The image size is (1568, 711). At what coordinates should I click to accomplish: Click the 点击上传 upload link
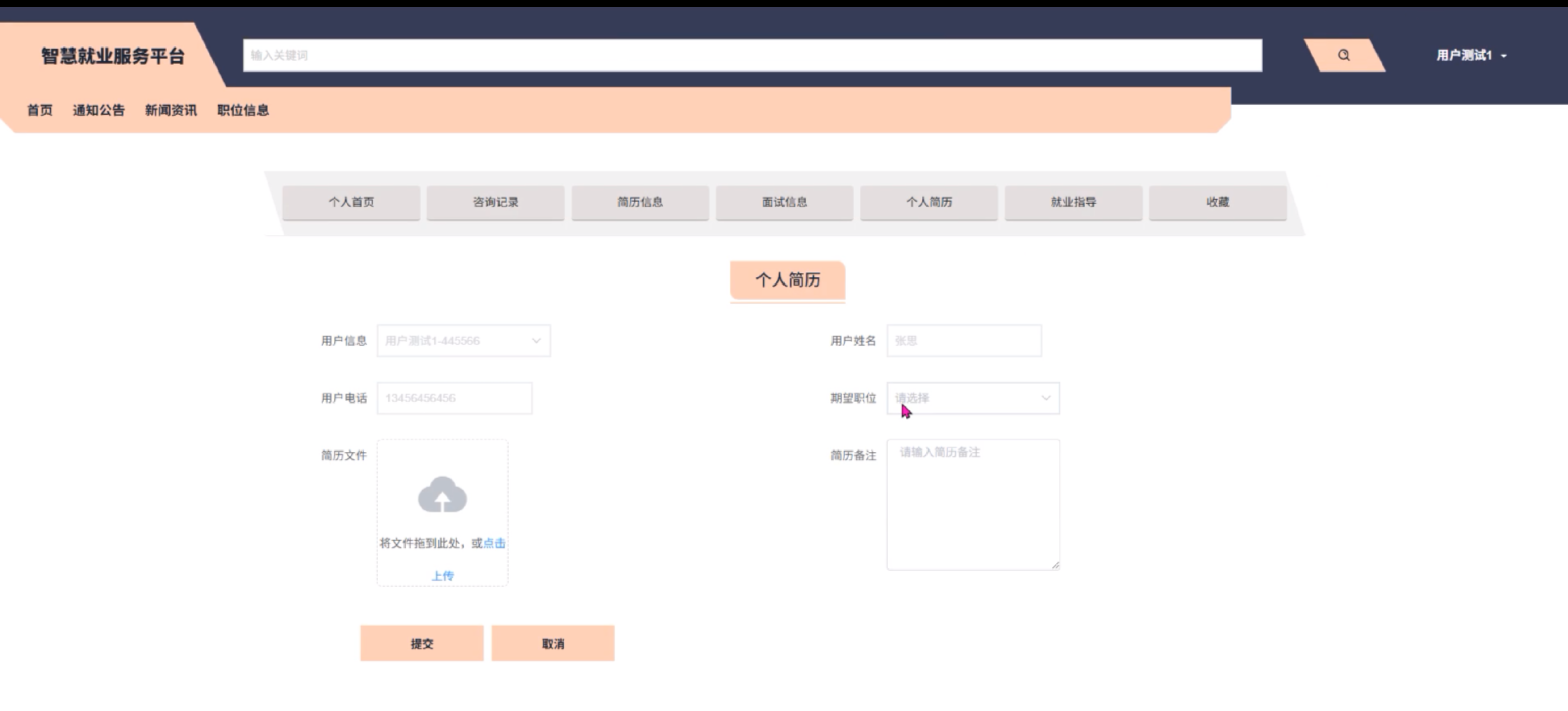coord(494,543)
